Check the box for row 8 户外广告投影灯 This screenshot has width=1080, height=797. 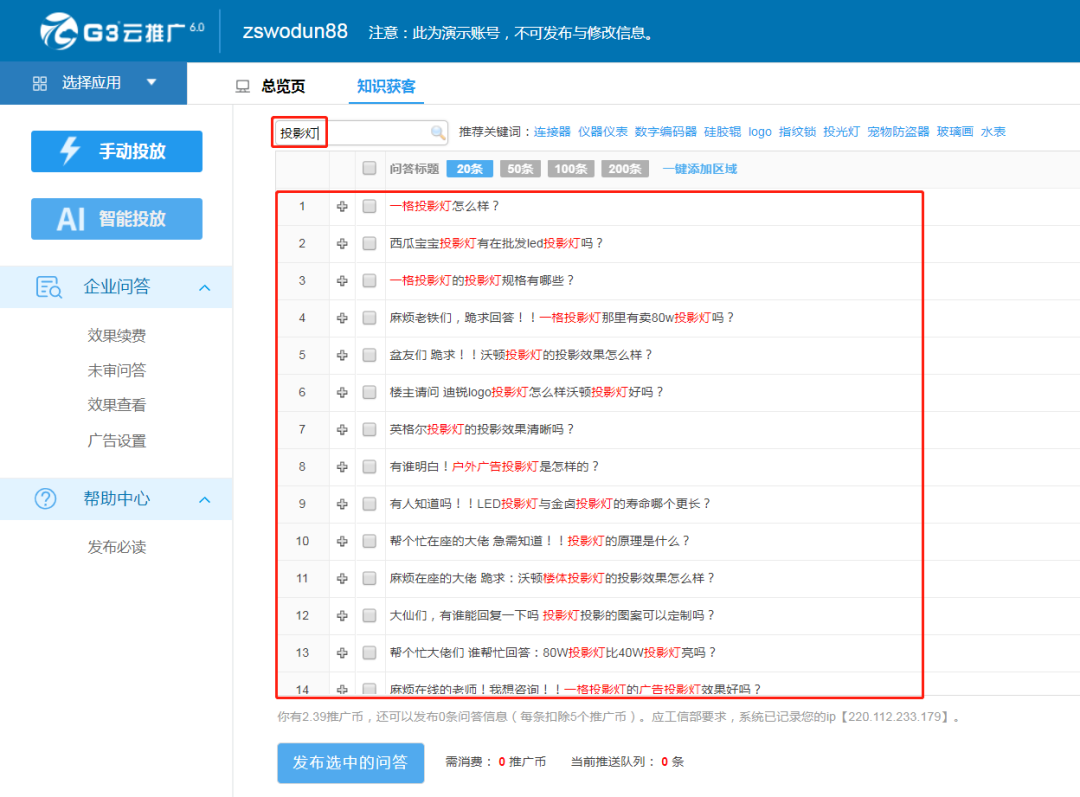point(369,466)
